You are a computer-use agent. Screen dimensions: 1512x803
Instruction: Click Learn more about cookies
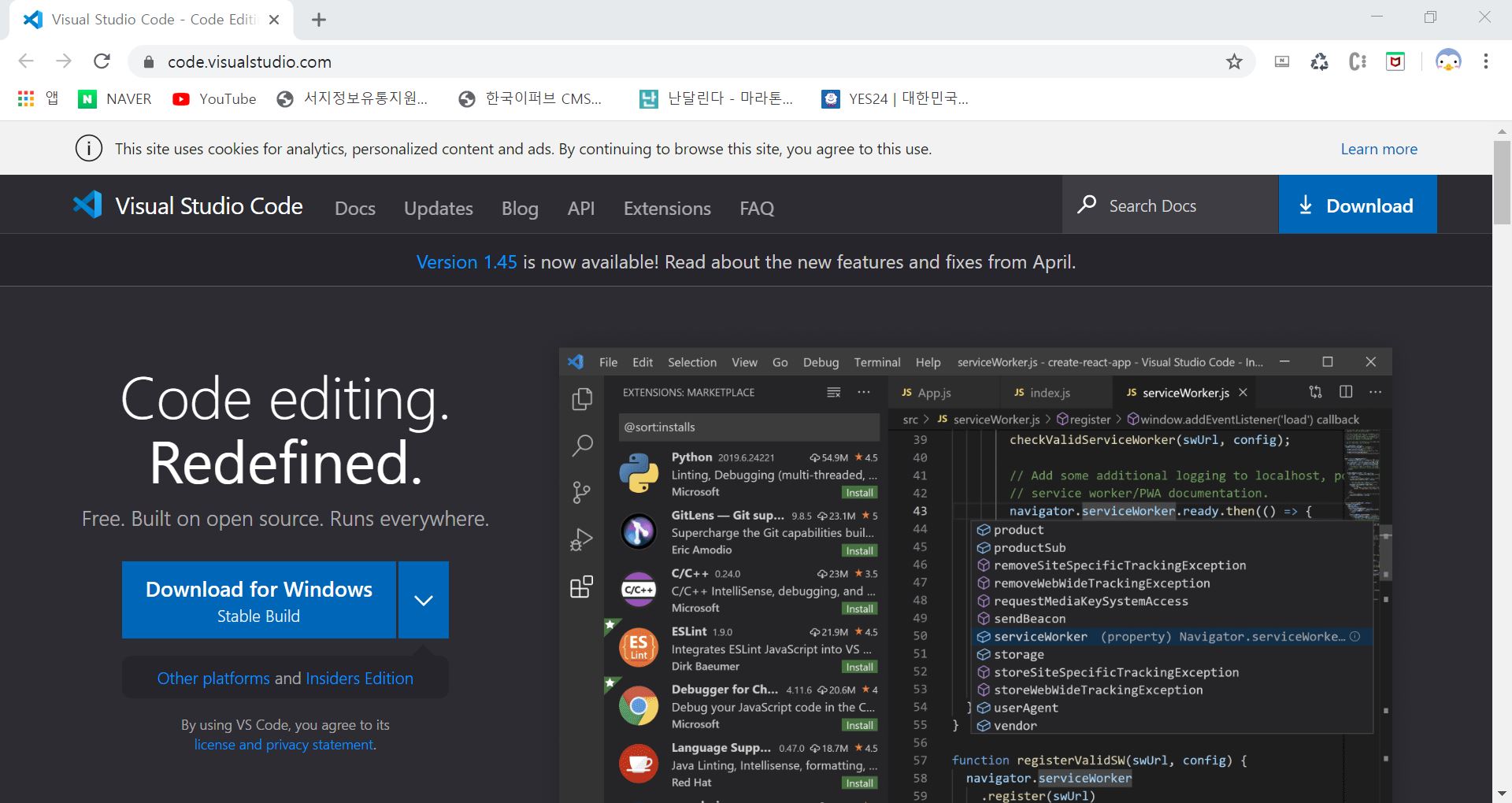tap(1379, 149)
